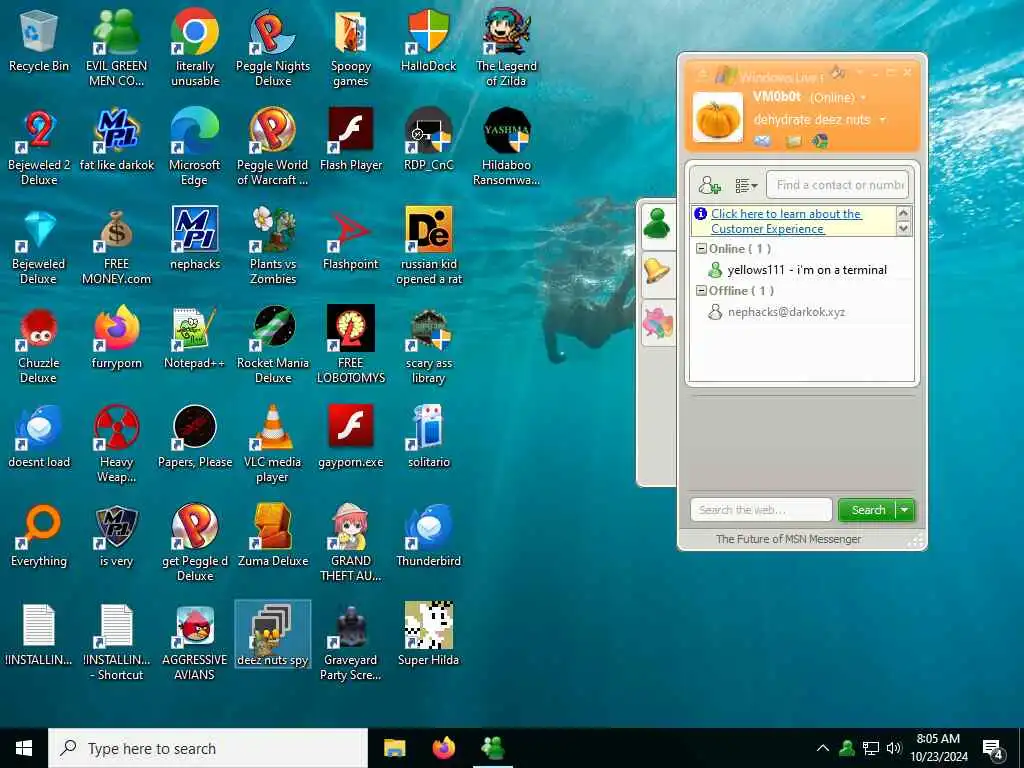
Task: Click the yellow folder icon in Messenger header
Action: click(x=793, y=141)
